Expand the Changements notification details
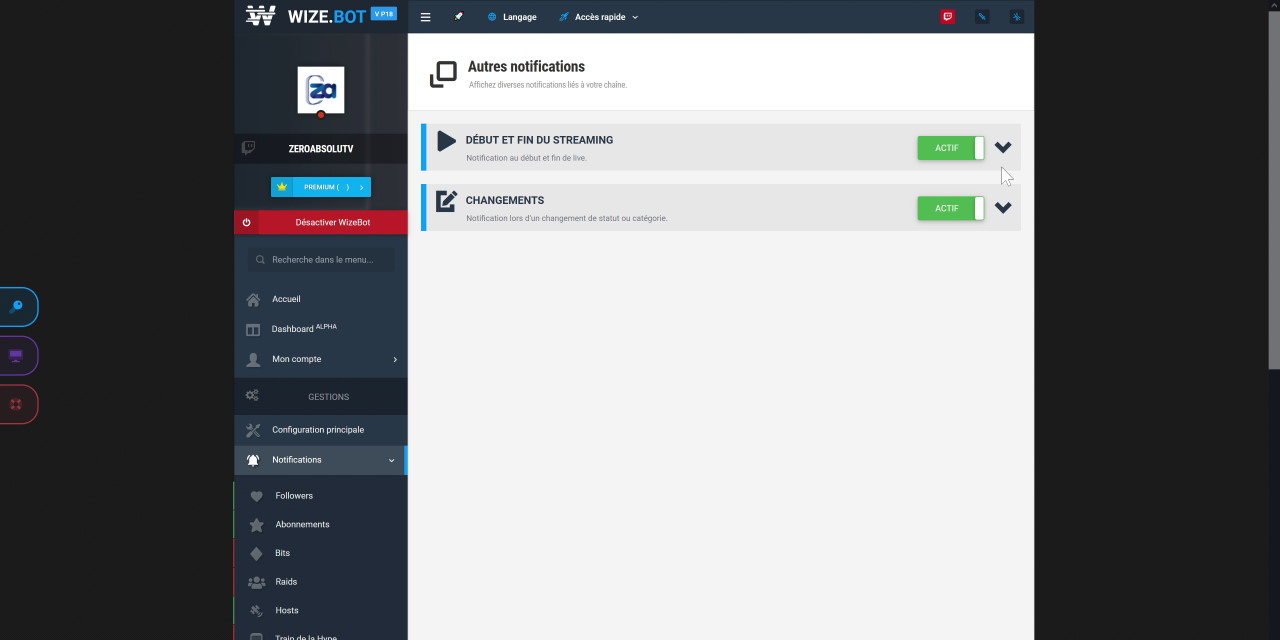Viewport: 1280px width, 640px height. (x=1003, y=207)
